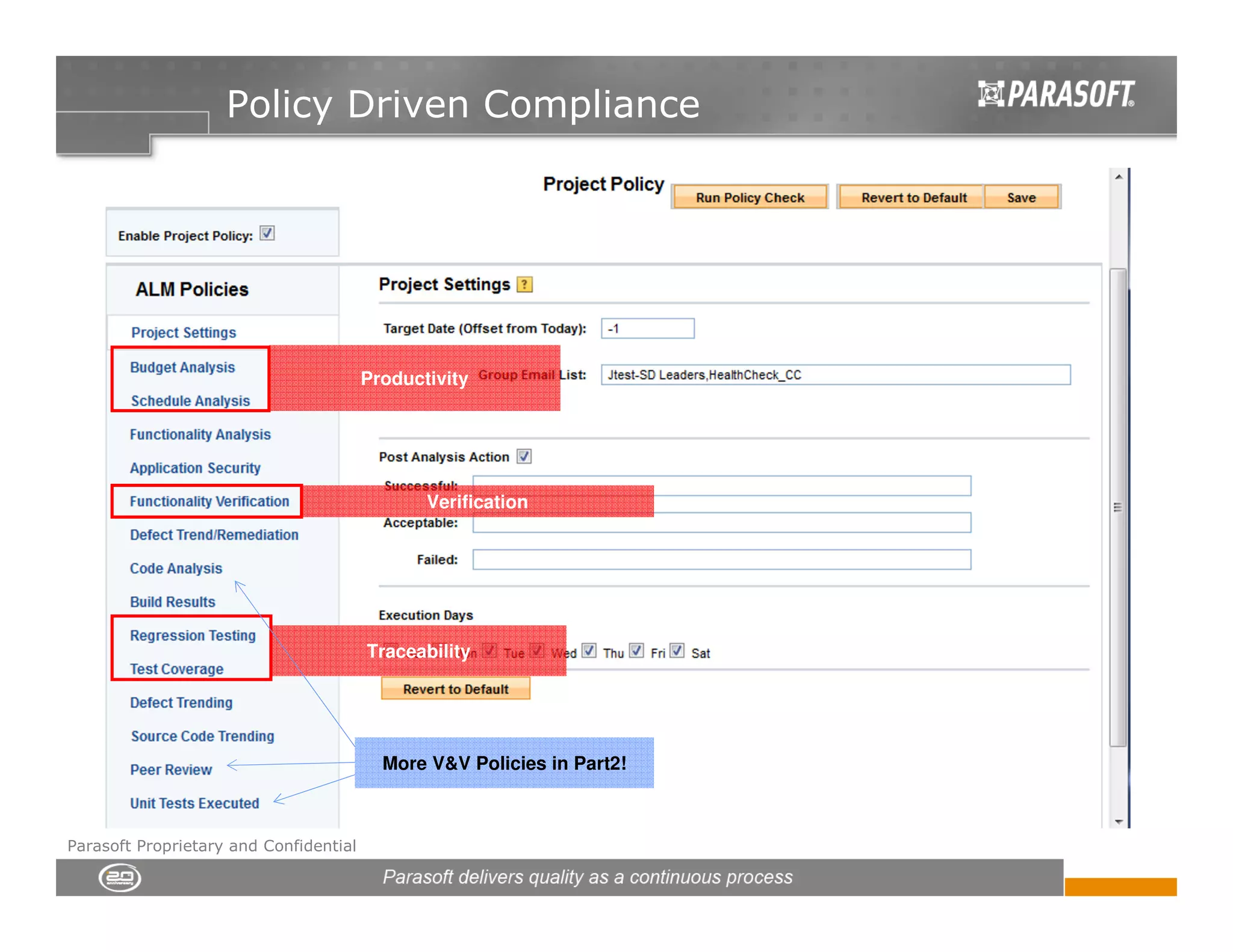
Task: Open Functionality Verification policy
Action: pos(210,501)
